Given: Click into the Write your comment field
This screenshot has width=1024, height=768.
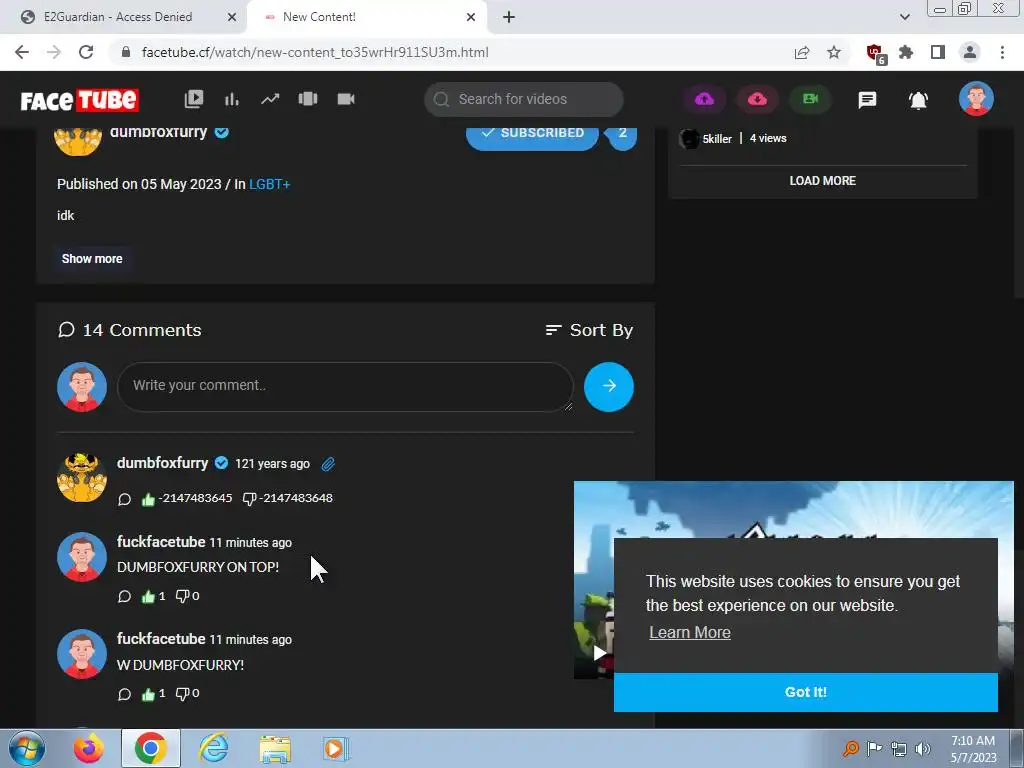Looking at the screenshot, I should point(345,387).
